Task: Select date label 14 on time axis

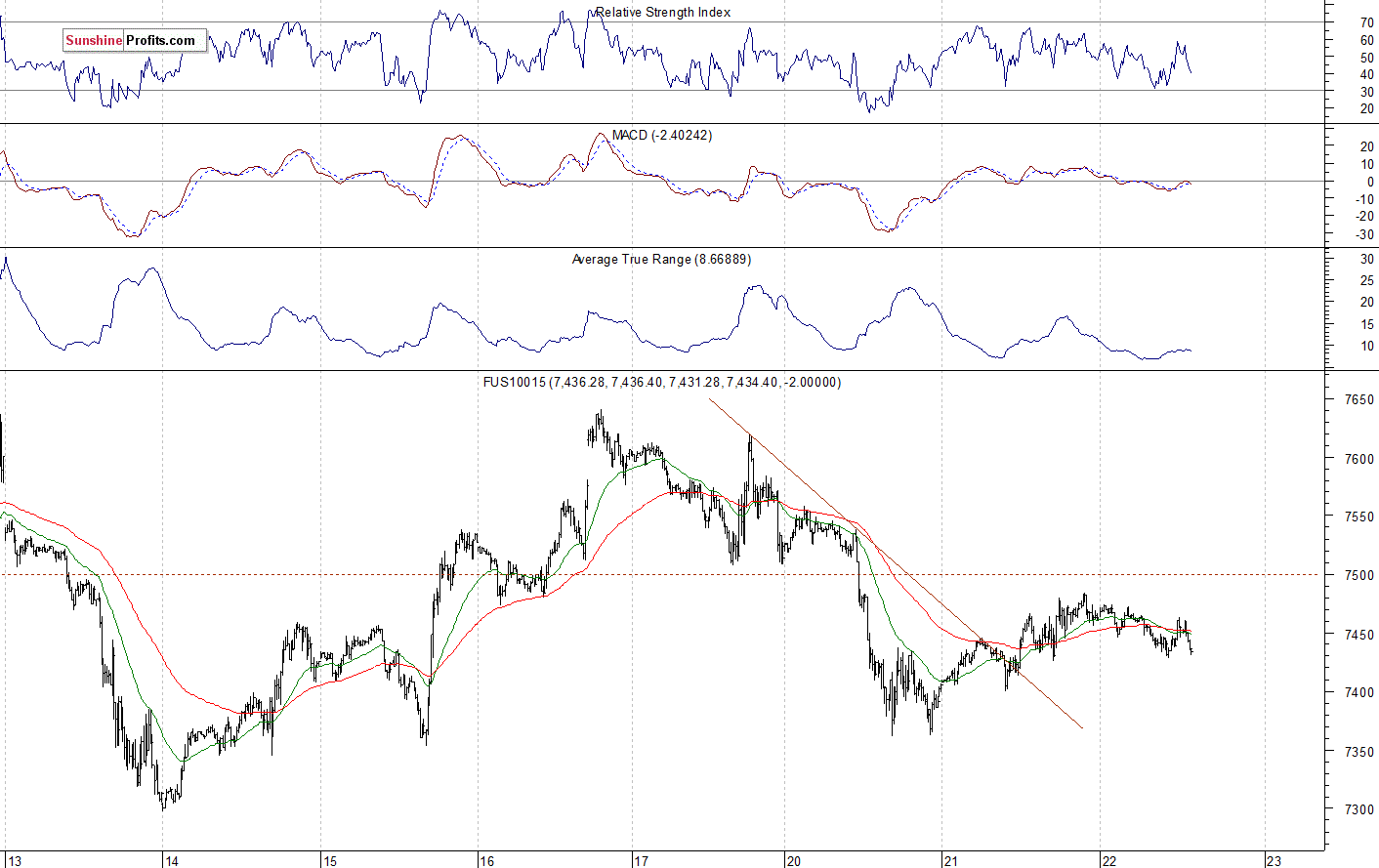Action: coord(171,860)
